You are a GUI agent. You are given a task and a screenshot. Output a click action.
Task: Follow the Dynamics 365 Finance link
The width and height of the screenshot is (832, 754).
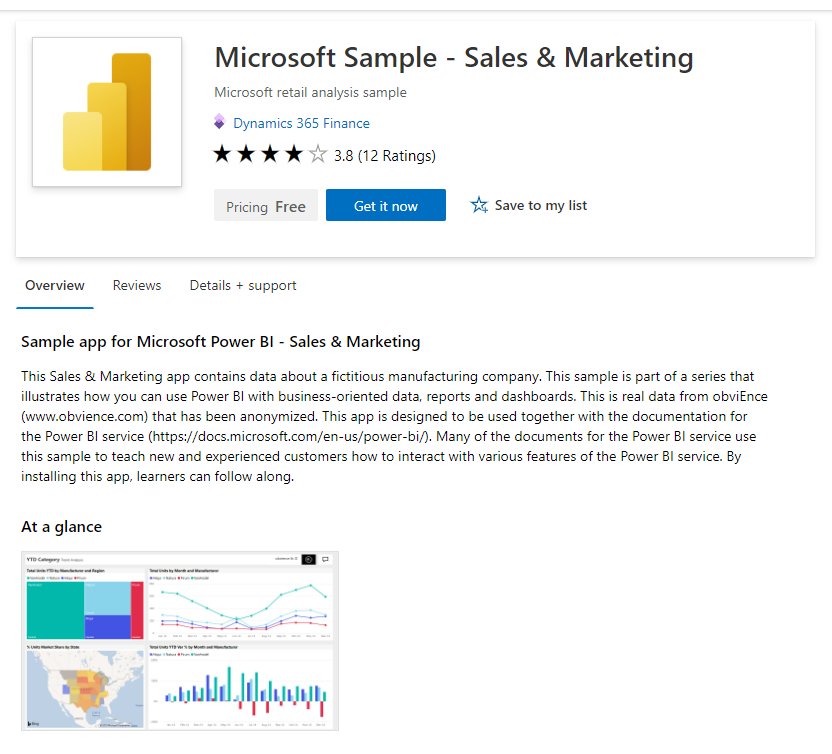(300, 122)
